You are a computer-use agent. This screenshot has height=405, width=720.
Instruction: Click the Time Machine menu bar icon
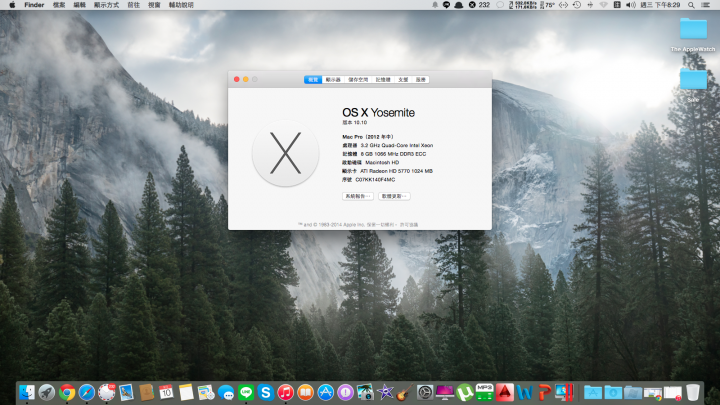click(x=577, y=5)
